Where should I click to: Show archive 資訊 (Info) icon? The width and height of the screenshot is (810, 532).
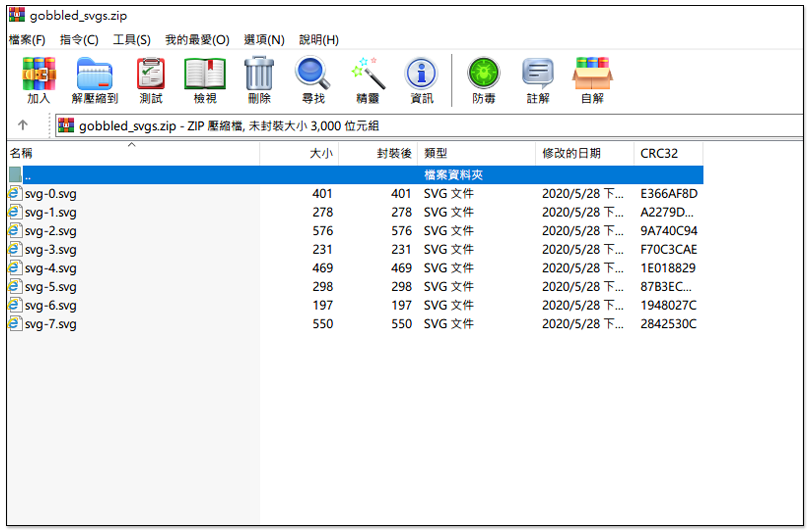[x=422, y=74]
